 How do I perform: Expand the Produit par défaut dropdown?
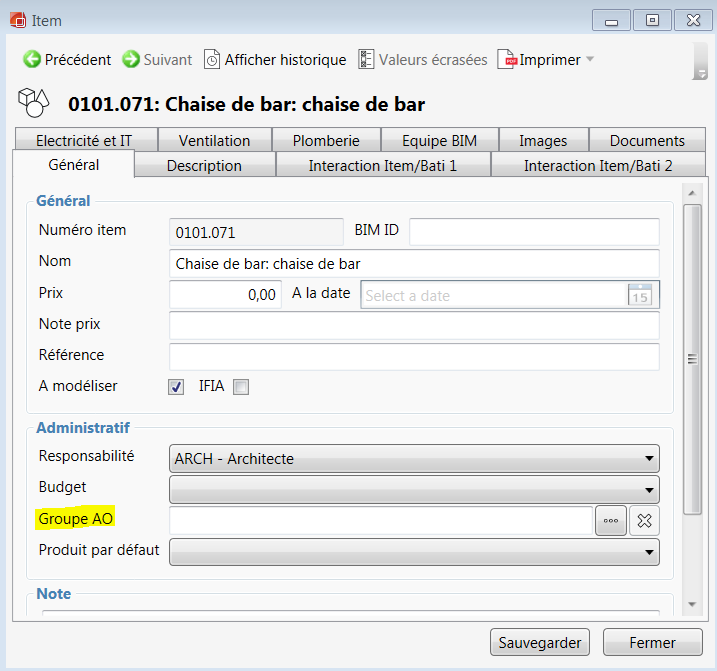point(650,552)
